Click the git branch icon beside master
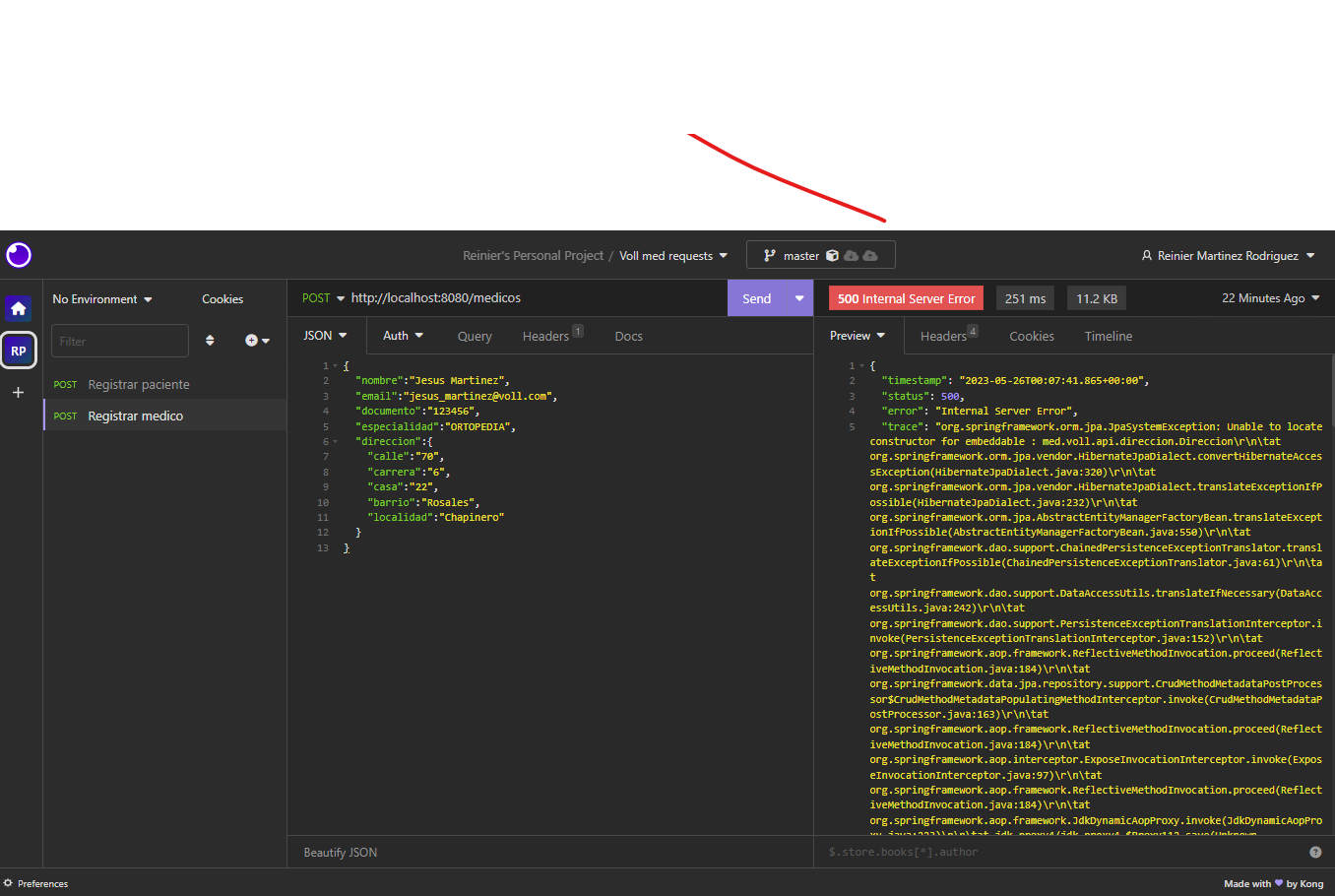The width and height of the screenshot is (1335, 896). click(770, 256)
